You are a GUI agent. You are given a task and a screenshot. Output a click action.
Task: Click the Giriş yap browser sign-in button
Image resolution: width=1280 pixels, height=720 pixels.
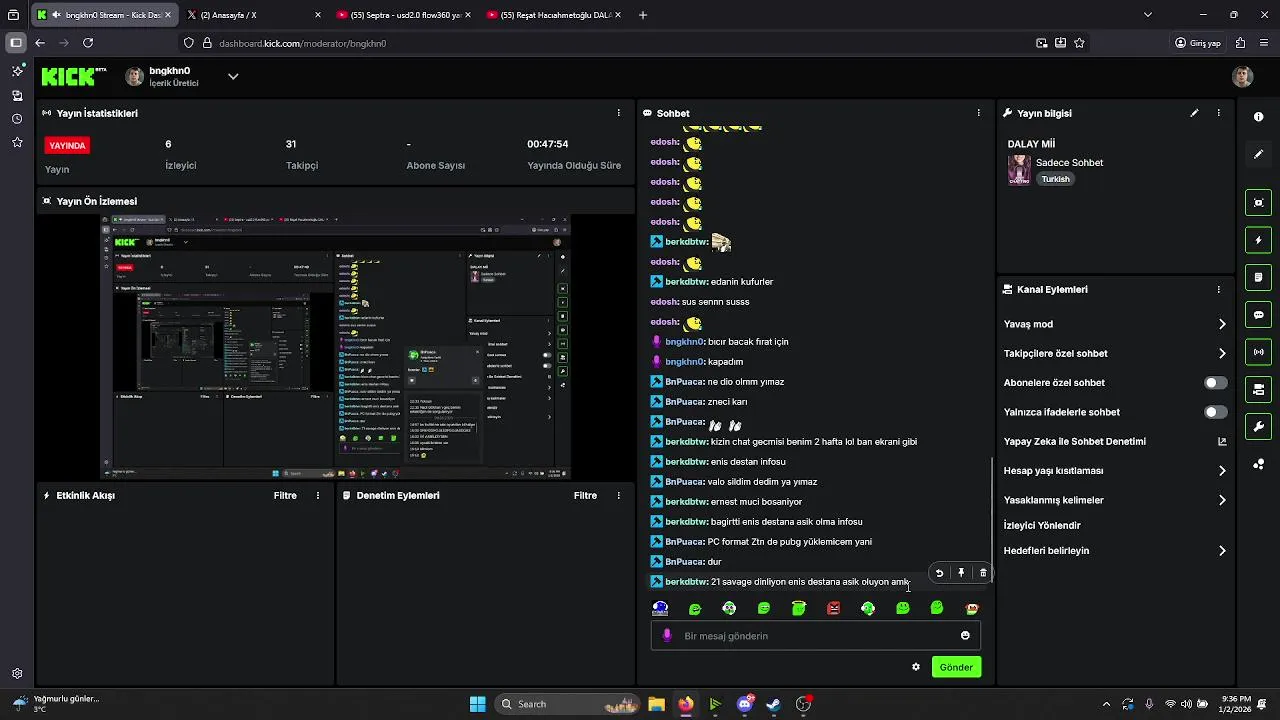pyautogui.click(x=1198, y=43)
